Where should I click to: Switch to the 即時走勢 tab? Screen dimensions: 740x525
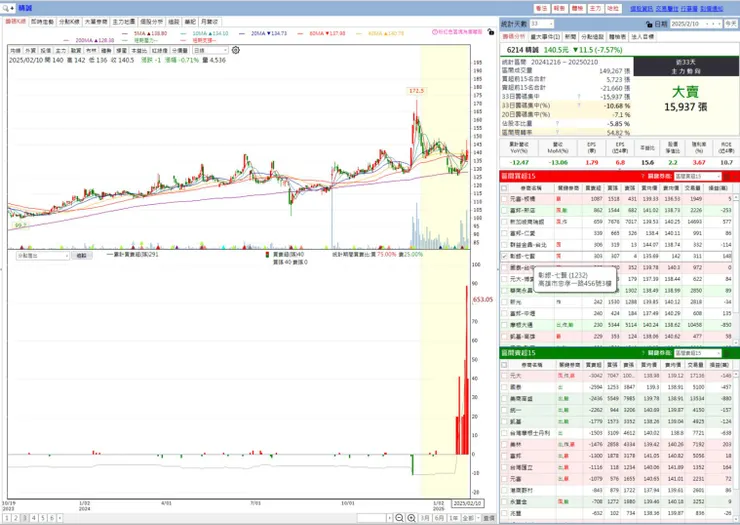pos(42,22)
